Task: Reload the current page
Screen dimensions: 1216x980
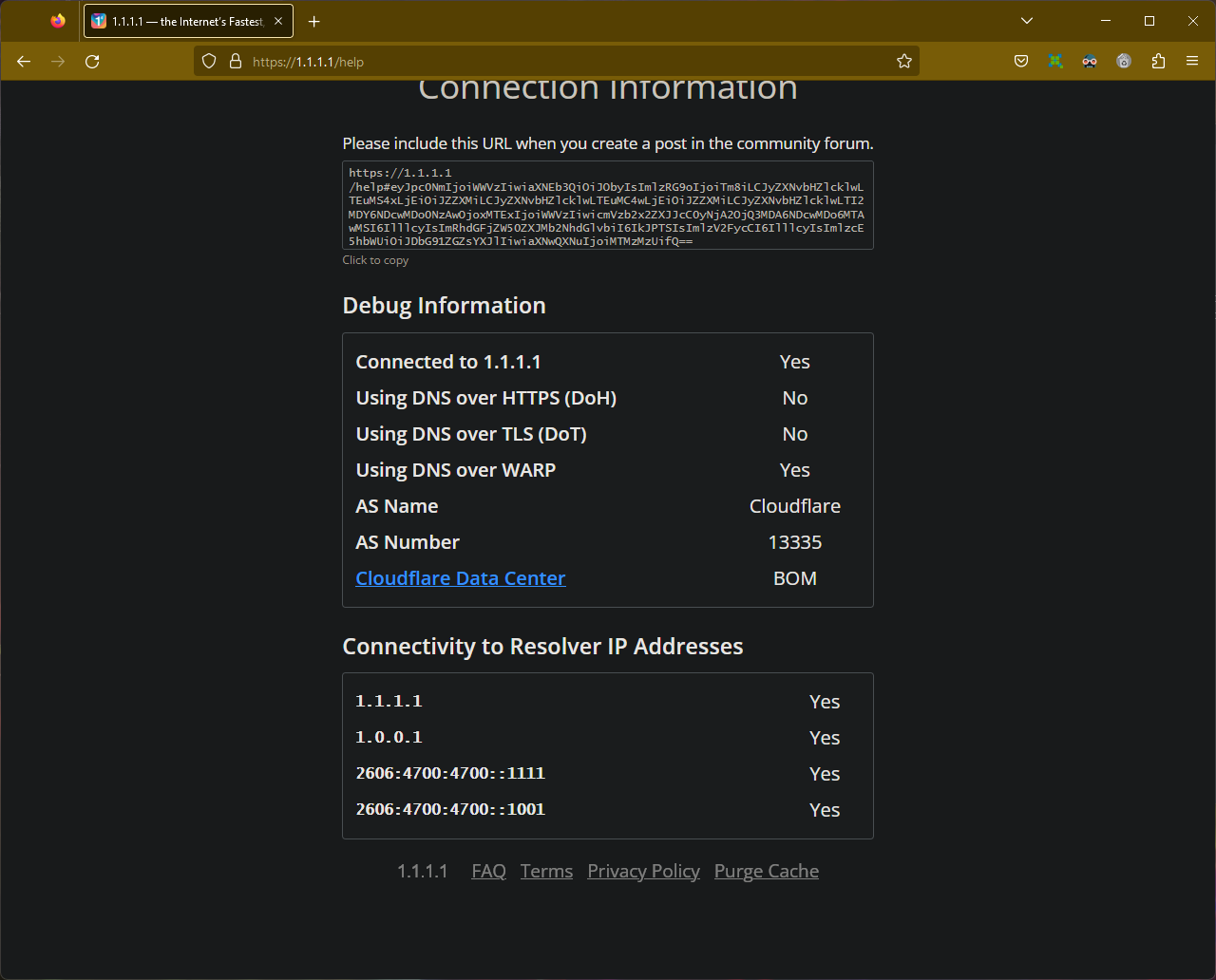Action: 92,62
